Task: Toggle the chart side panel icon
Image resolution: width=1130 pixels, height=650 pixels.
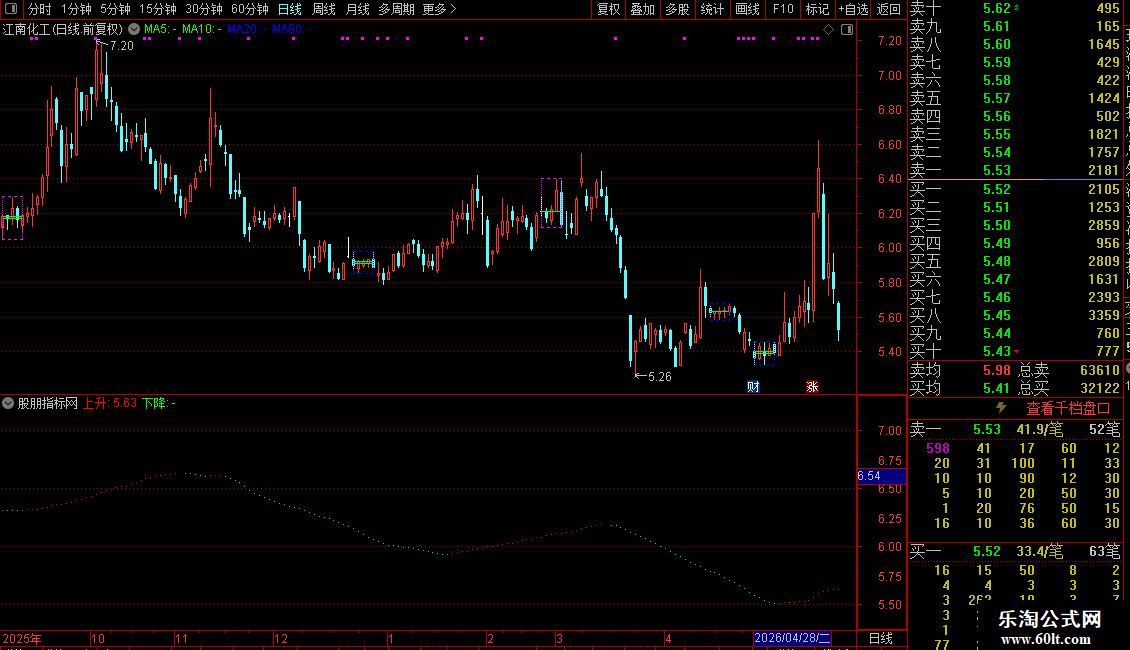Action: pos(847,29)
